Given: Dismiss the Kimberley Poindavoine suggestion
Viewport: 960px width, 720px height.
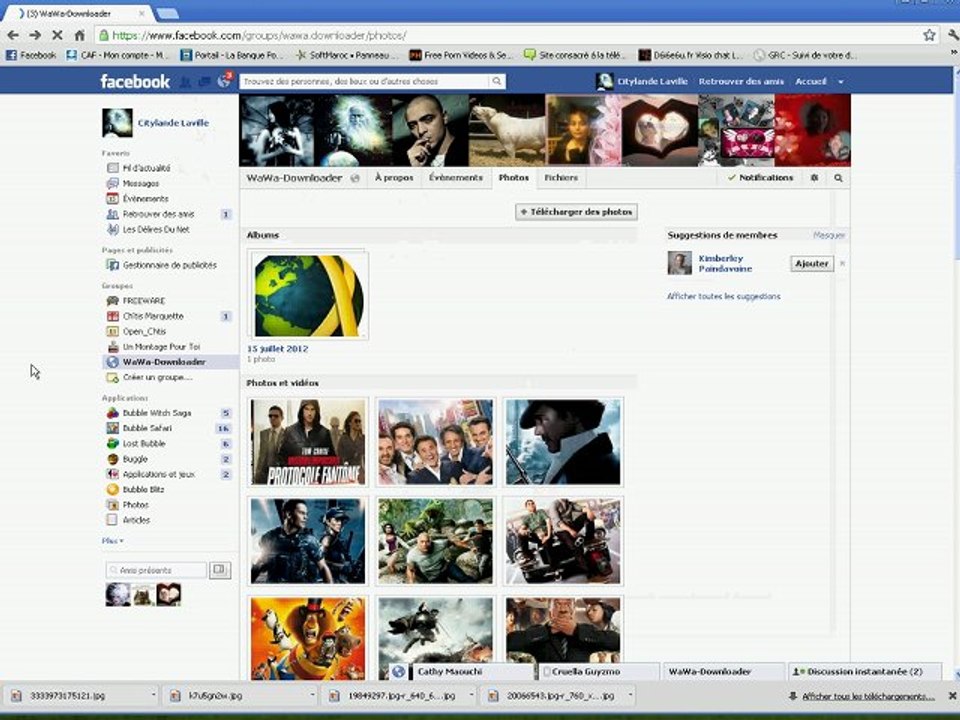Looking at the screenshot, I should 842,263.
